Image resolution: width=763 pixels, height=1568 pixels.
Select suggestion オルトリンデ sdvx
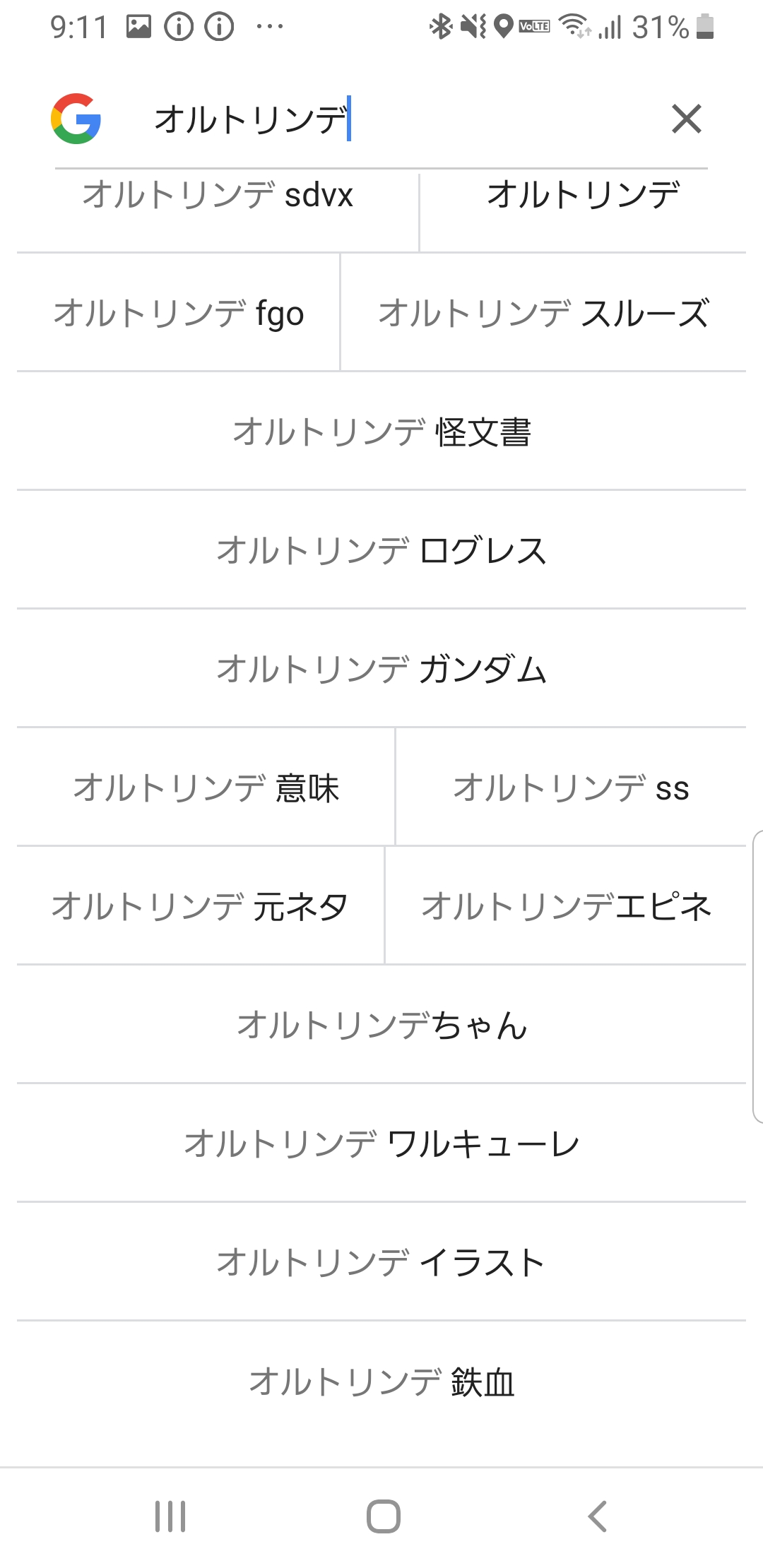218,196
